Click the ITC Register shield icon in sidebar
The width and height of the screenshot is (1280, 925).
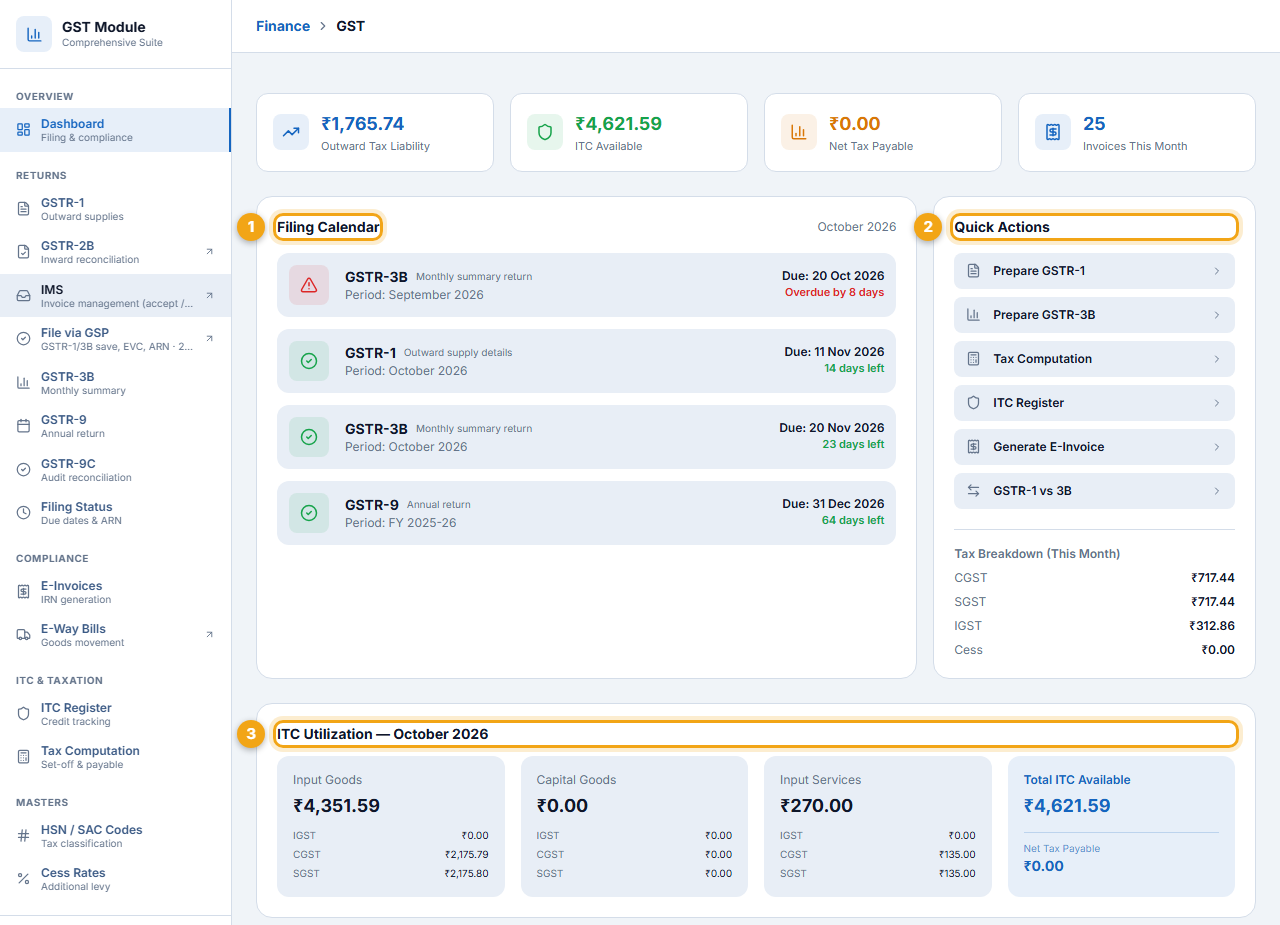tap(23, 714)
